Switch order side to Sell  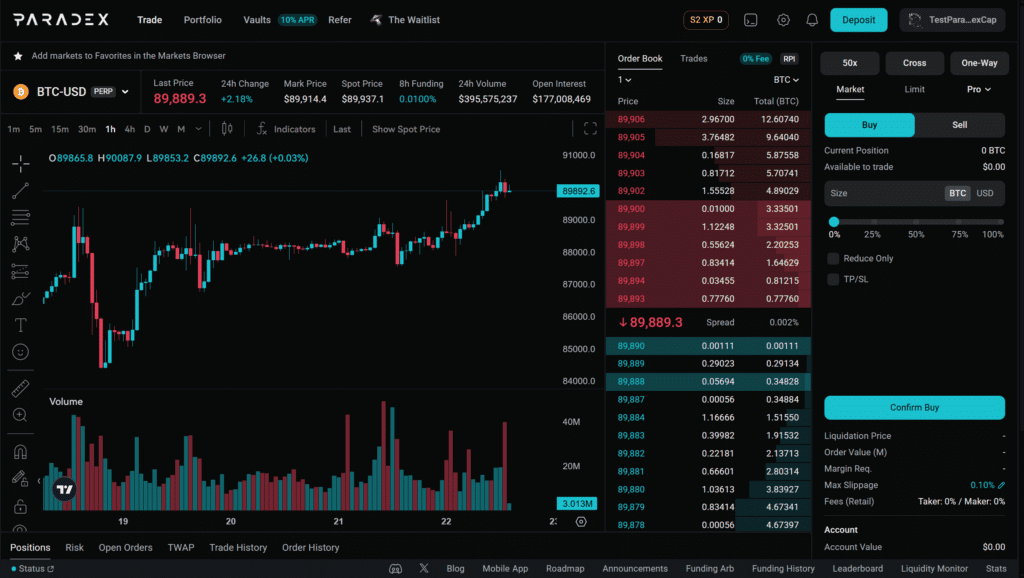(x=959, y=125)
